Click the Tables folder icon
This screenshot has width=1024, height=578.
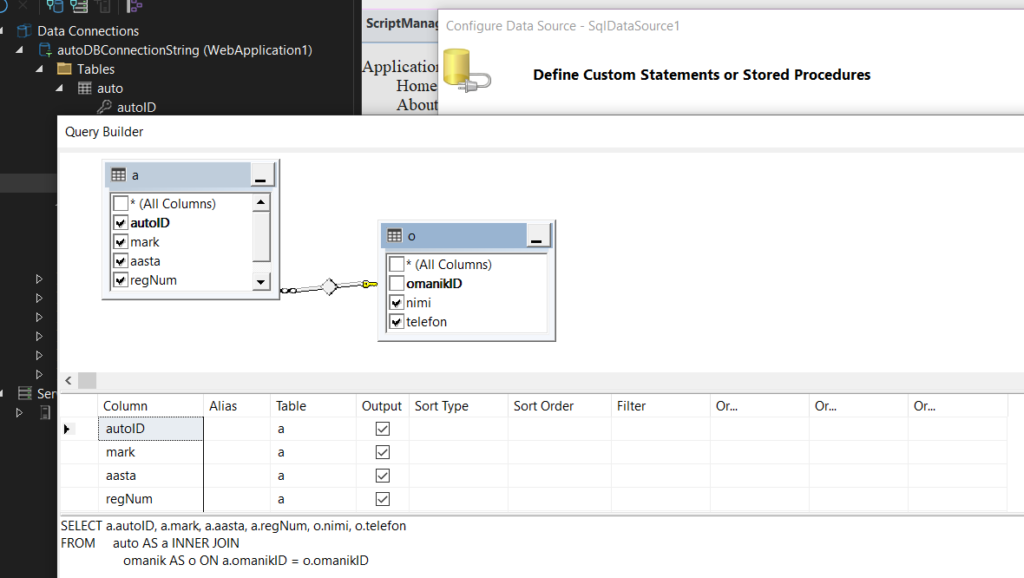pyautogui.click(x=64, y=69)
